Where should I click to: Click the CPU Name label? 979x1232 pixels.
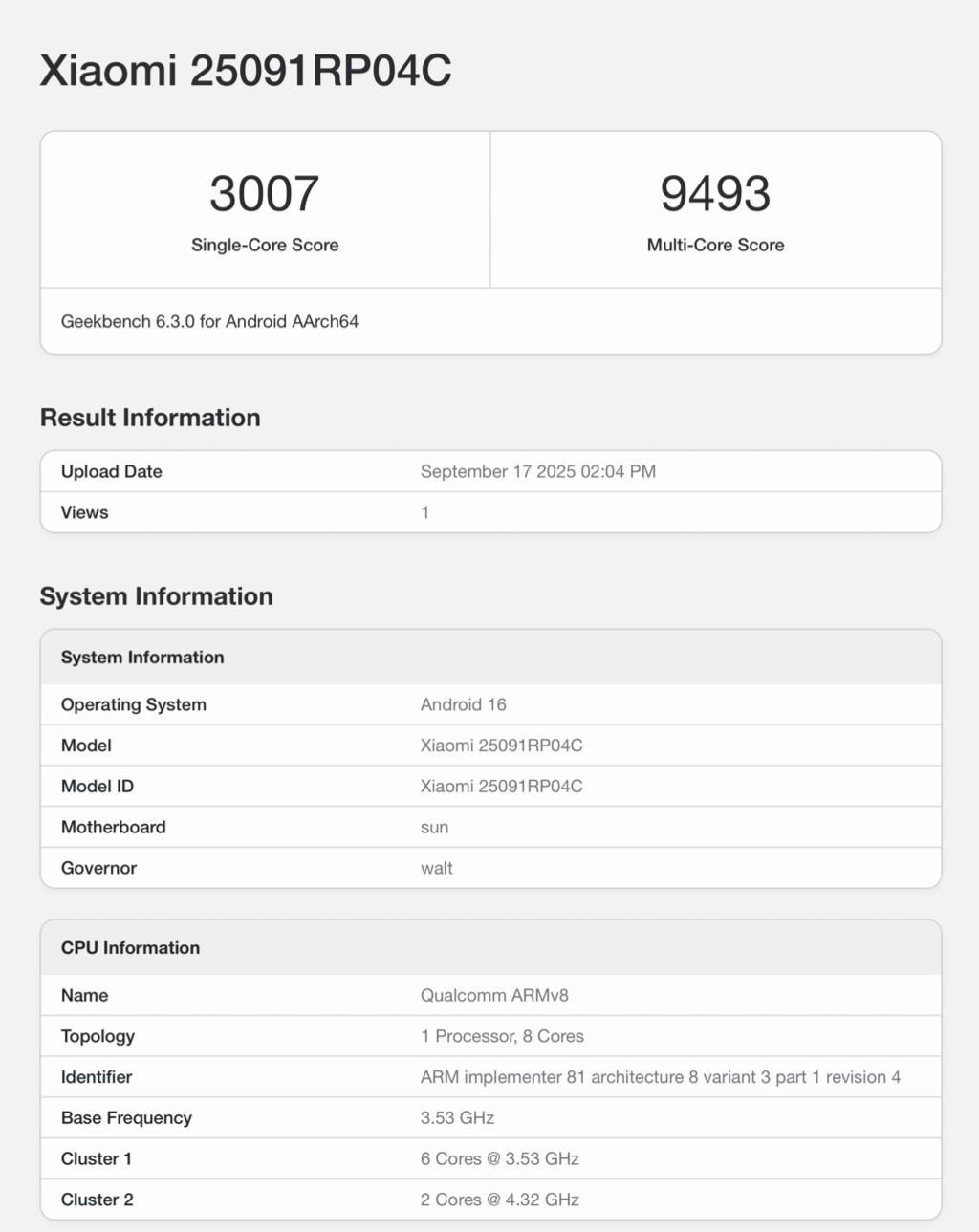point(85,995)
